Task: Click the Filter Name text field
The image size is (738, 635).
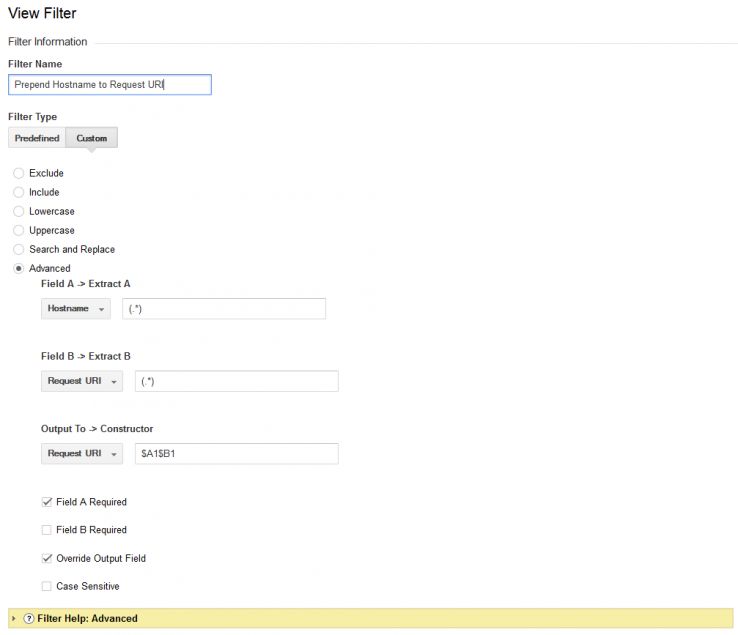Action: (x=109, y=85)
